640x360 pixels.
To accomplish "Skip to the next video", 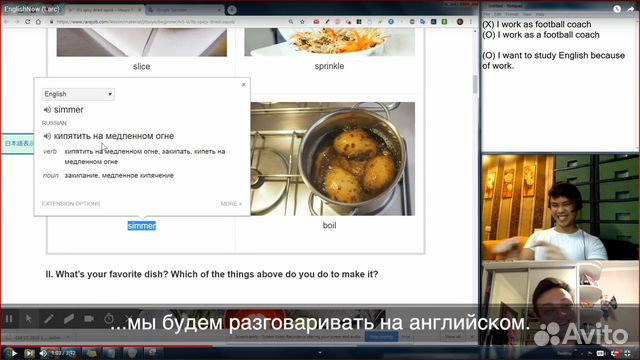I will click(x=29, y=353).
